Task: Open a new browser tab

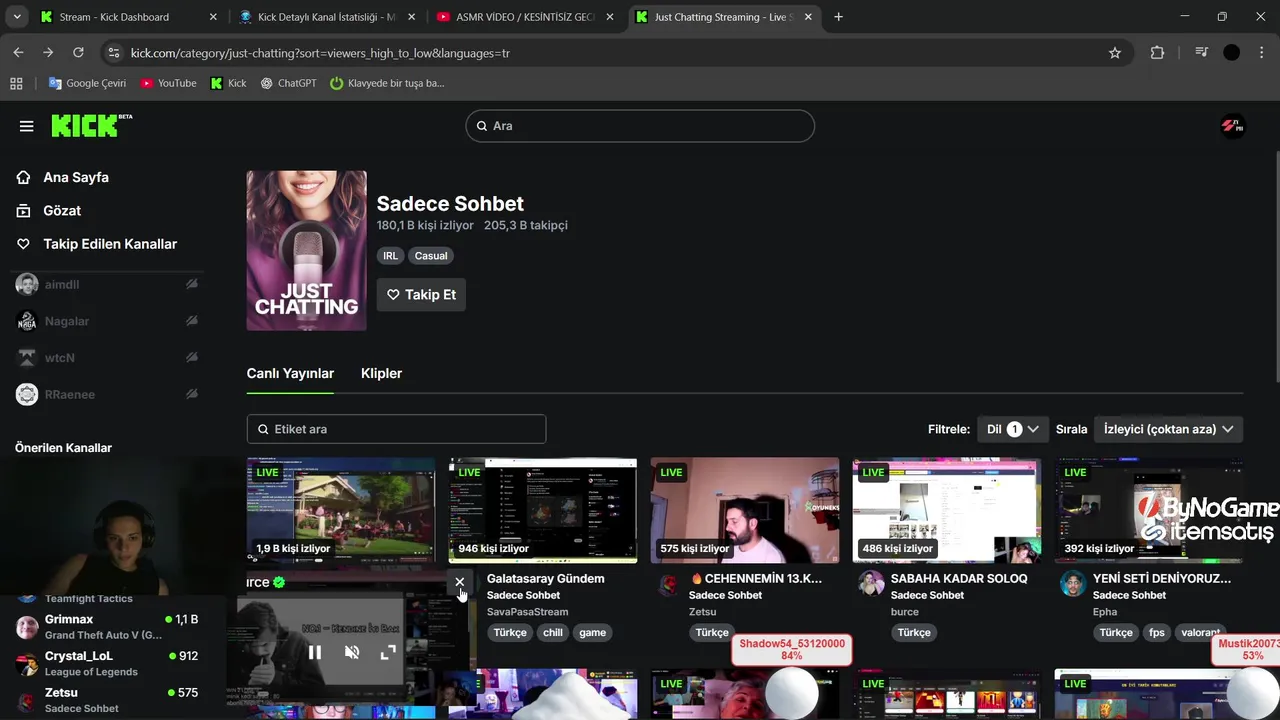Action: (x=838, y=17)
